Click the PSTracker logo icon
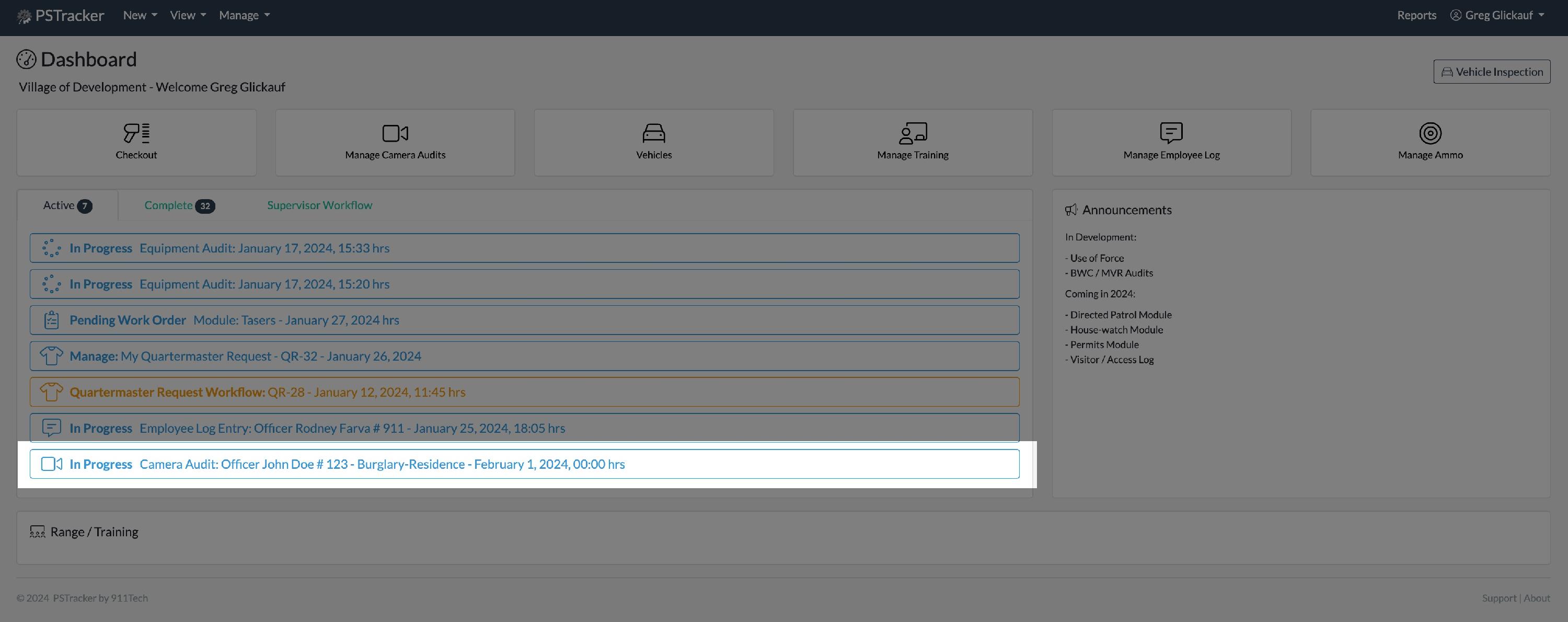1568x622 pixels. pyautogui.click(x=24, y=16)
